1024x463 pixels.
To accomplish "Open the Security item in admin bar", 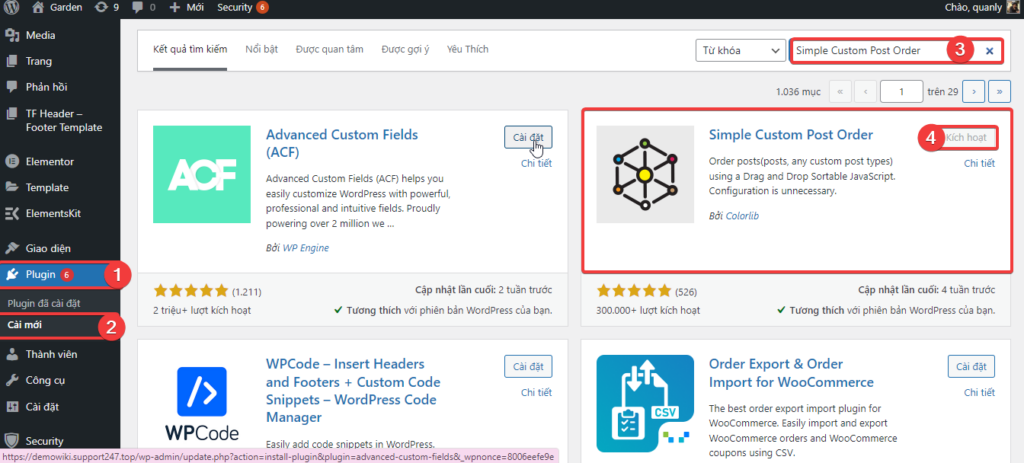I will point(242,7).
